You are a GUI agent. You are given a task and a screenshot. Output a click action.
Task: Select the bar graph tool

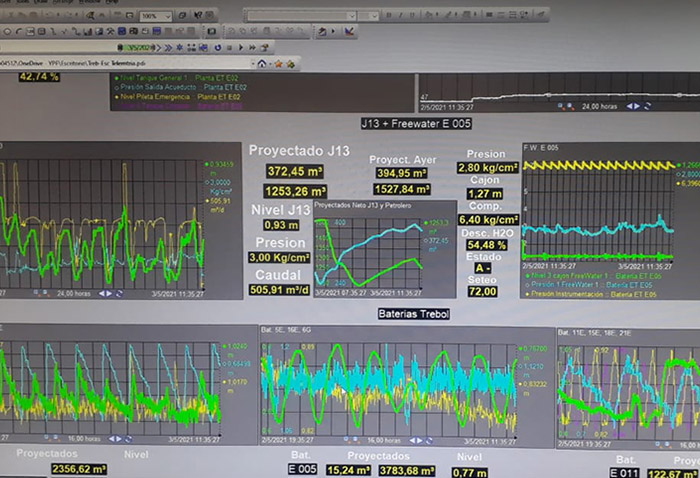pyautogui.click(x=88, y=32)
